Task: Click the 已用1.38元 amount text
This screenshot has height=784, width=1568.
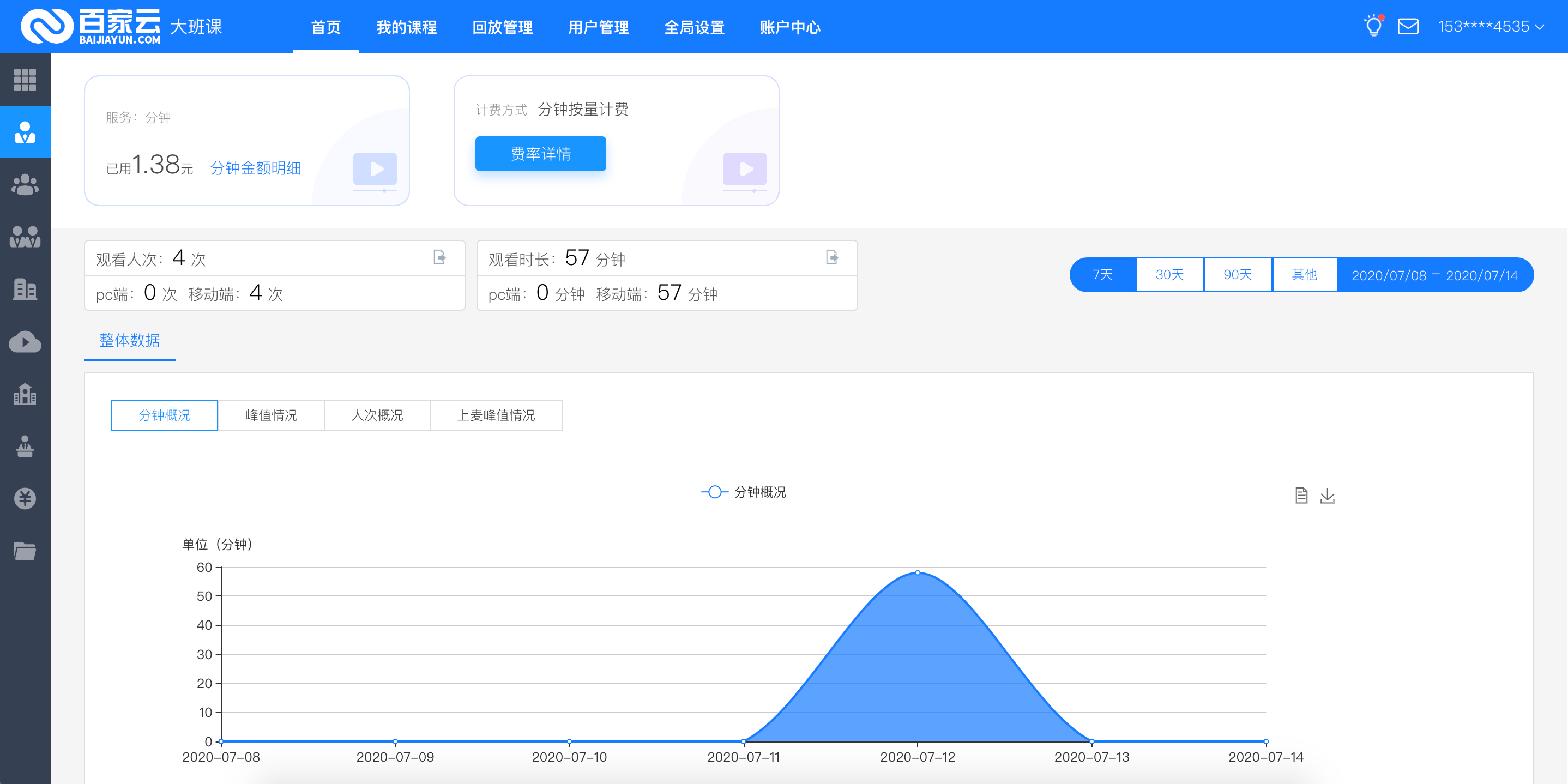Action: click(x=150, y=165)
